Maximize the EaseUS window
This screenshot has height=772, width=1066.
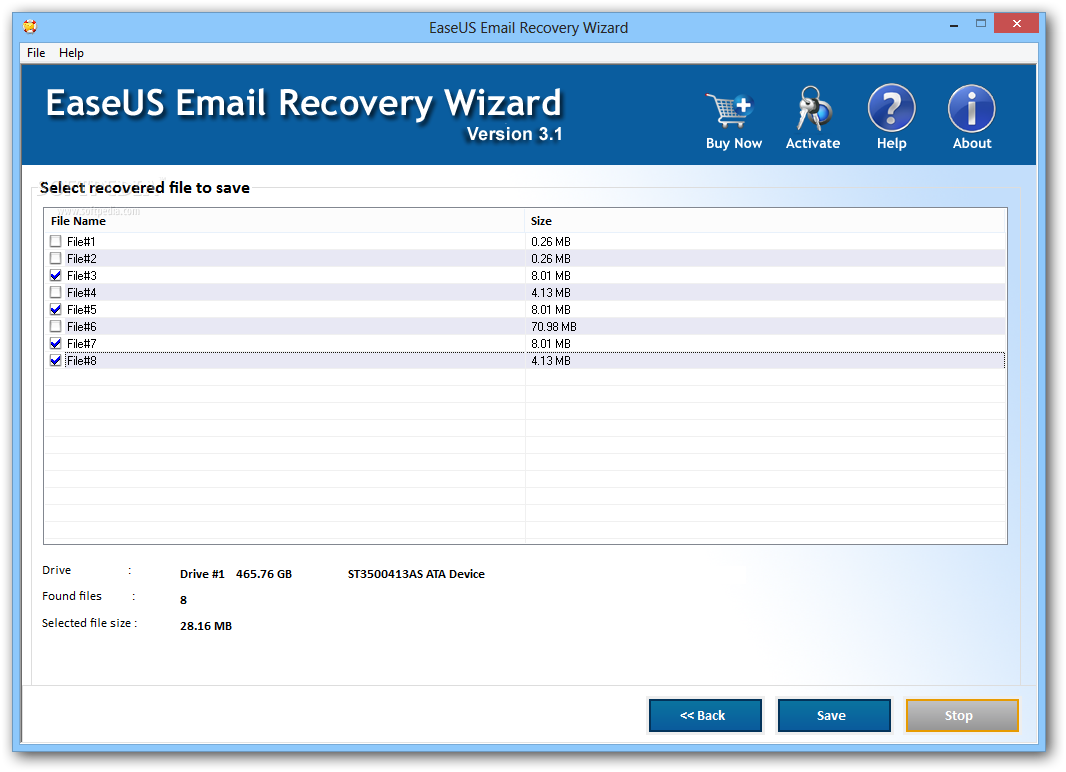[980, 24]
